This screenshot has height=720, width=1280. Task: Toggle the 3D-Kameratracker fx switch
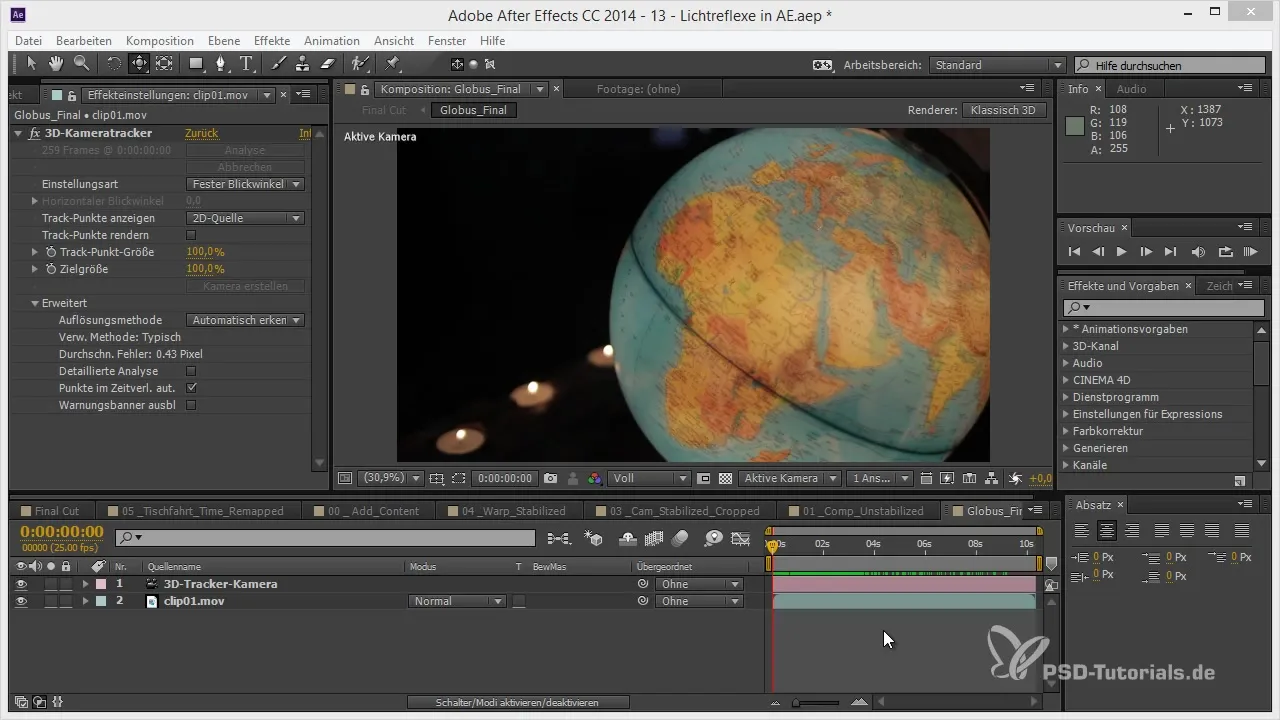click(34, 133)
